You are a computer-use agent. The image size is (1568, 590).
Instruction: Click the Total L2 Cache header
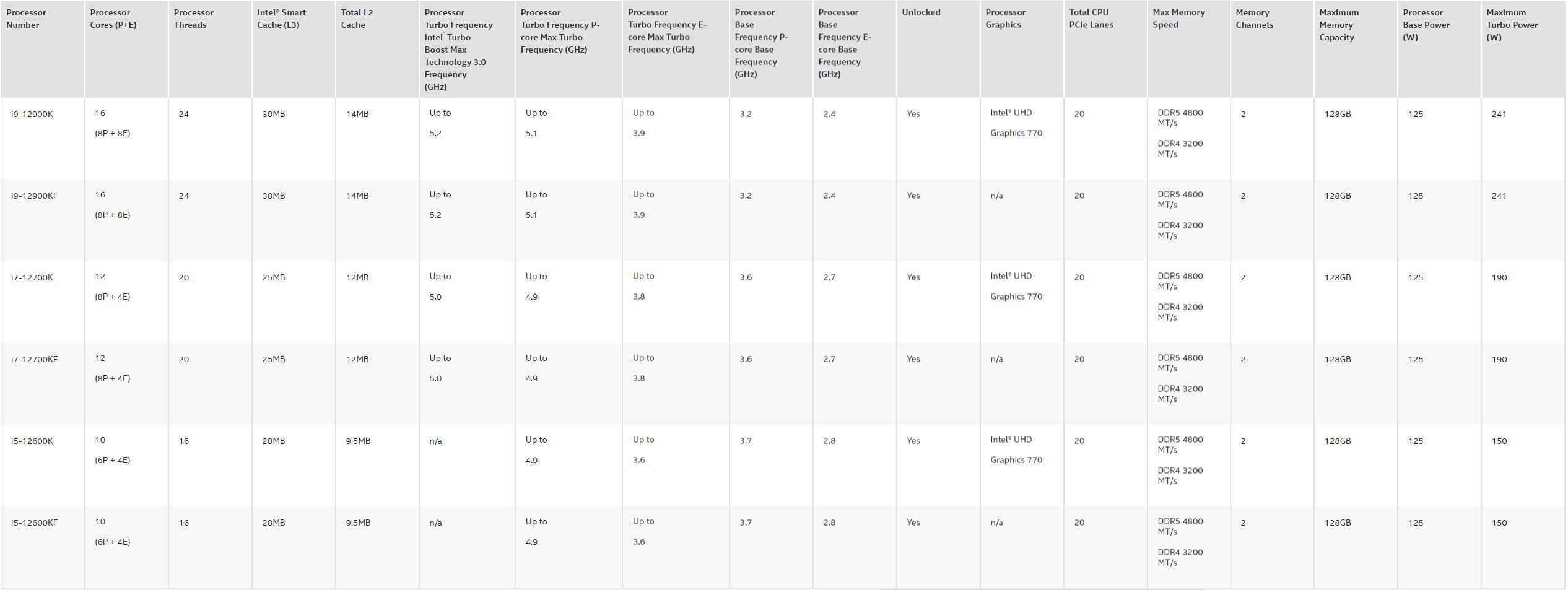357,19
